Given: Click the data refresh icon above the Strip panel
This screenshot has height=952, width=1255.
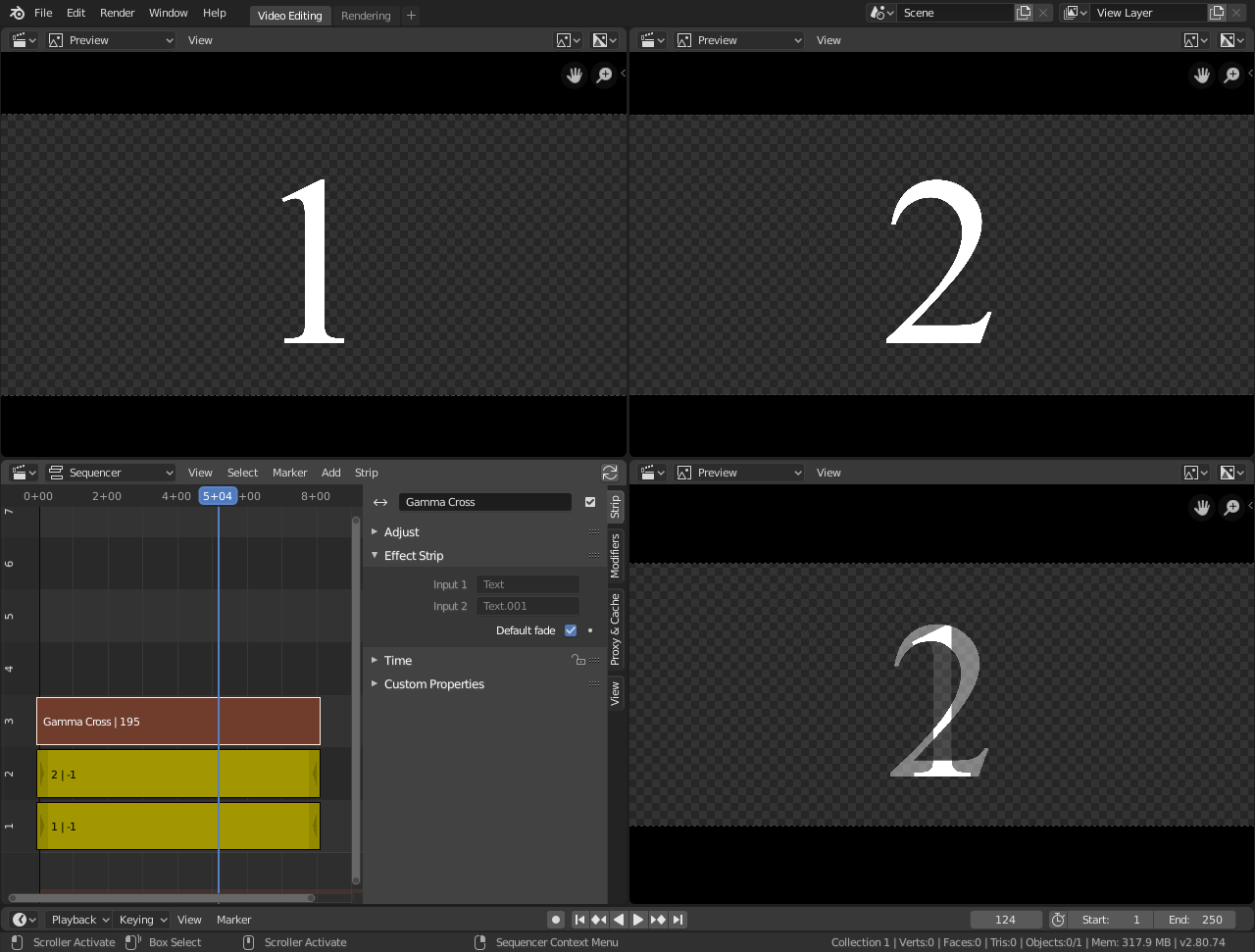Looking at the screenshot, I should pos(610,472).
